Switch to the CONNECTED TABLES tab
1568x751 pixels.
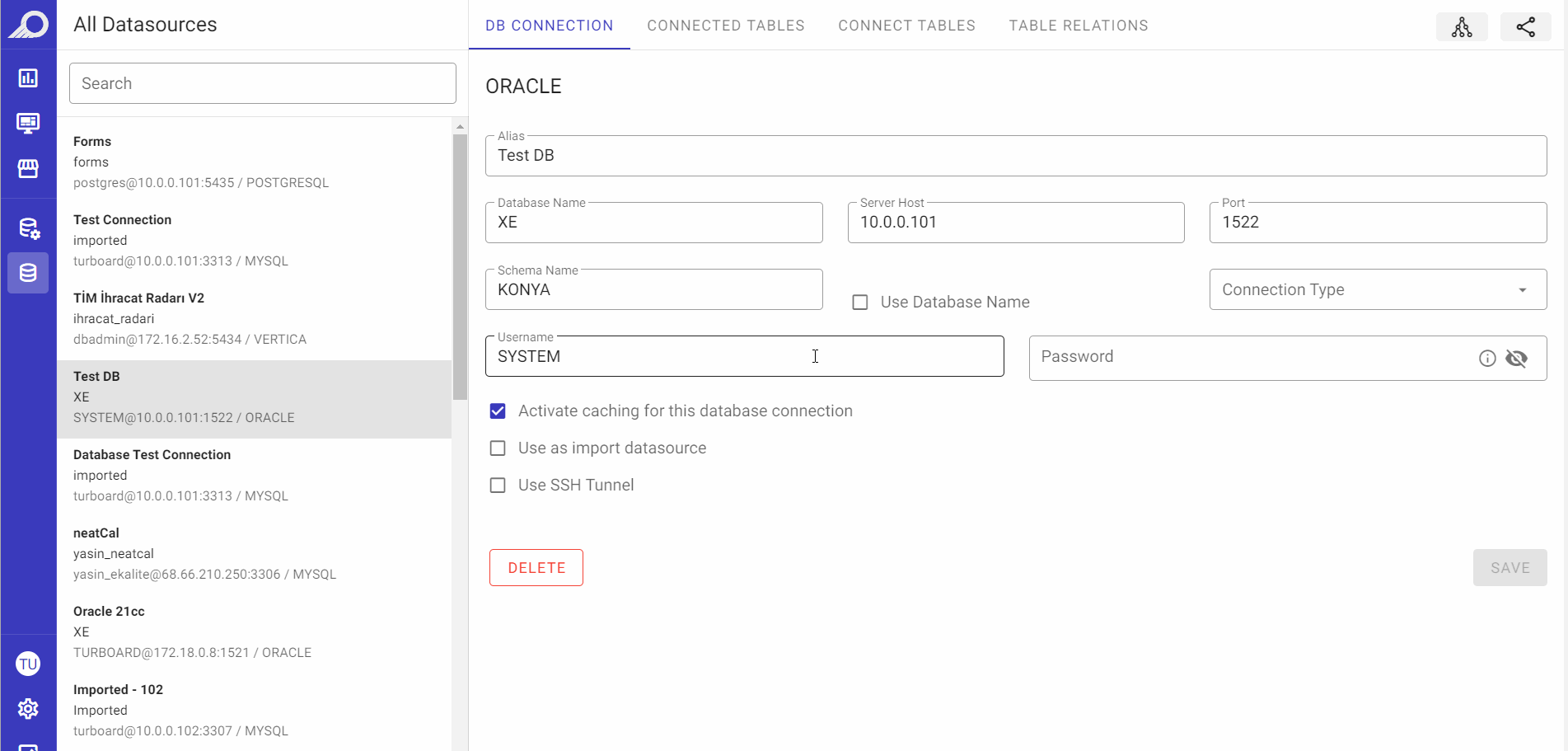click(726, 26)
